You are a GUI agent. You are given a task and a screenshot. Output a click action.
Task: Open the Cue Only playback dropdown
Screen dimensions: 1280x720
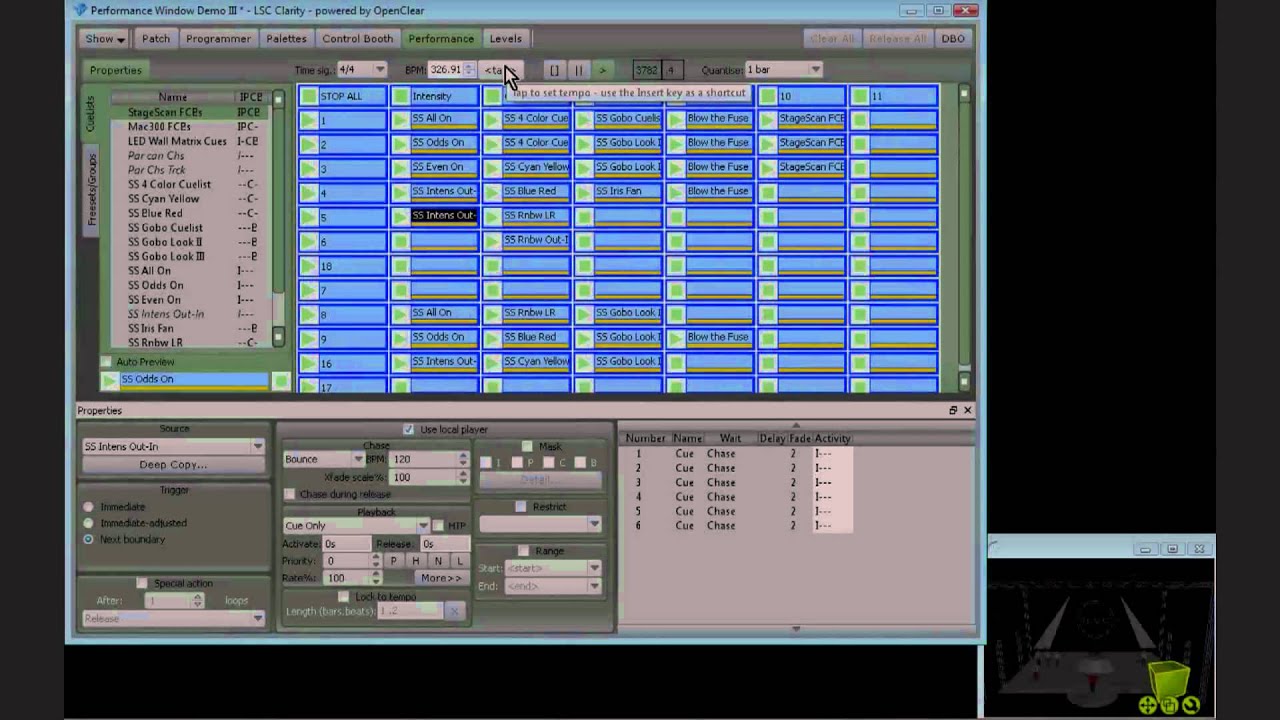point(356,526)
